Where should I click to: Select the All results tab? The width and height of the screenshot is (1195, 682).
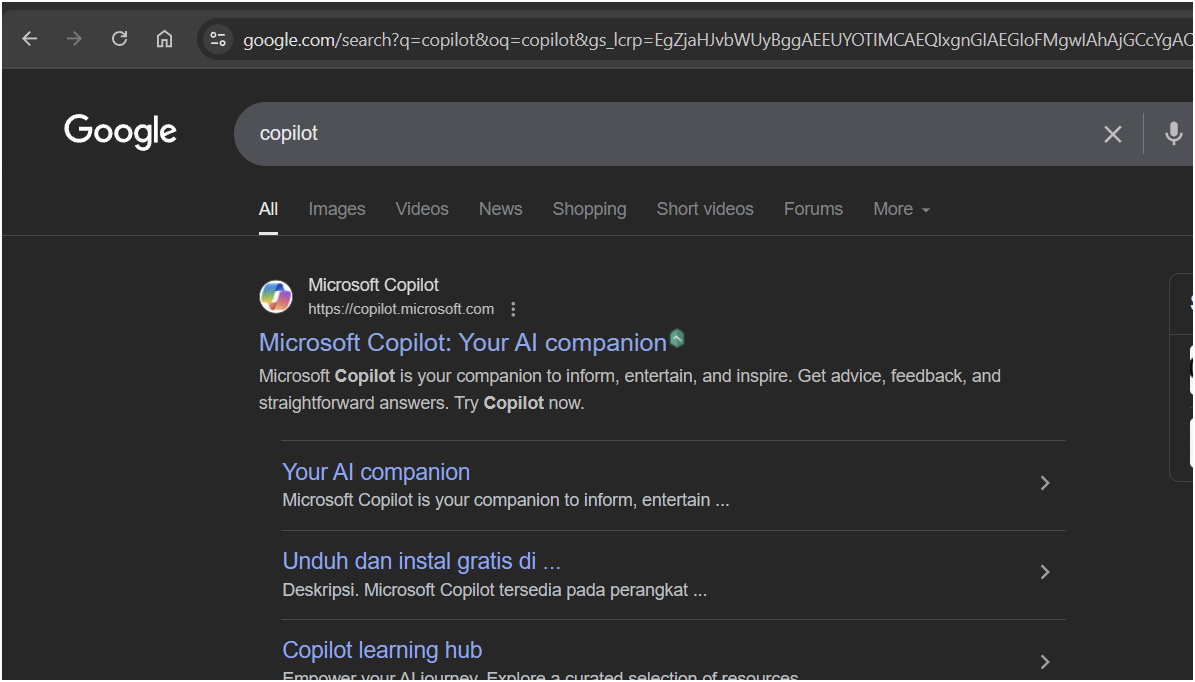[x=268, y=209]
